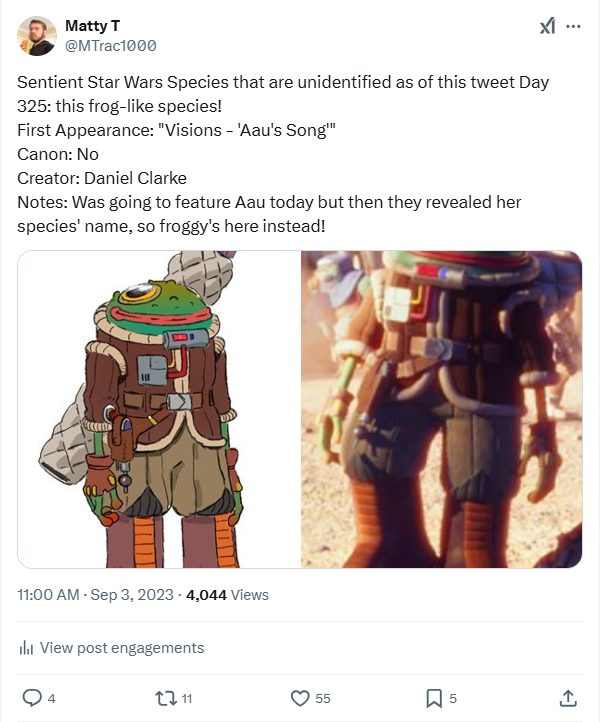The height and width of the screenshot is (722, 603).
Task: Open the frog character illustration image
Action: 160,409
